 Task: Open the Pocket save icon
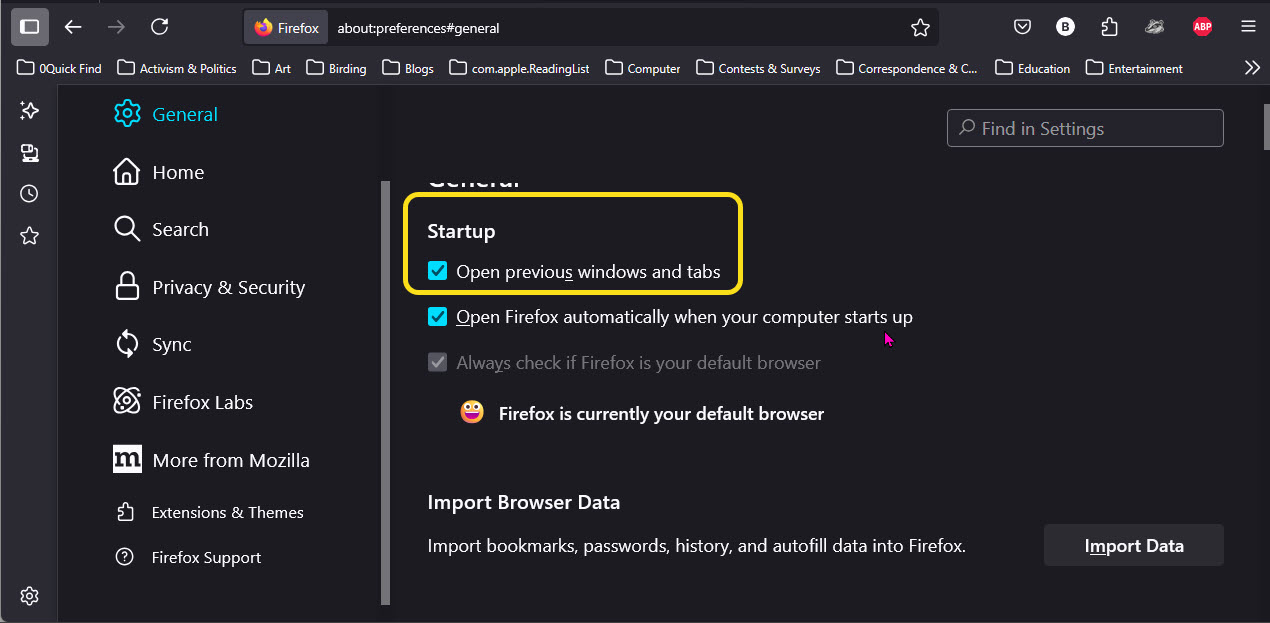tap(1022, 27)
